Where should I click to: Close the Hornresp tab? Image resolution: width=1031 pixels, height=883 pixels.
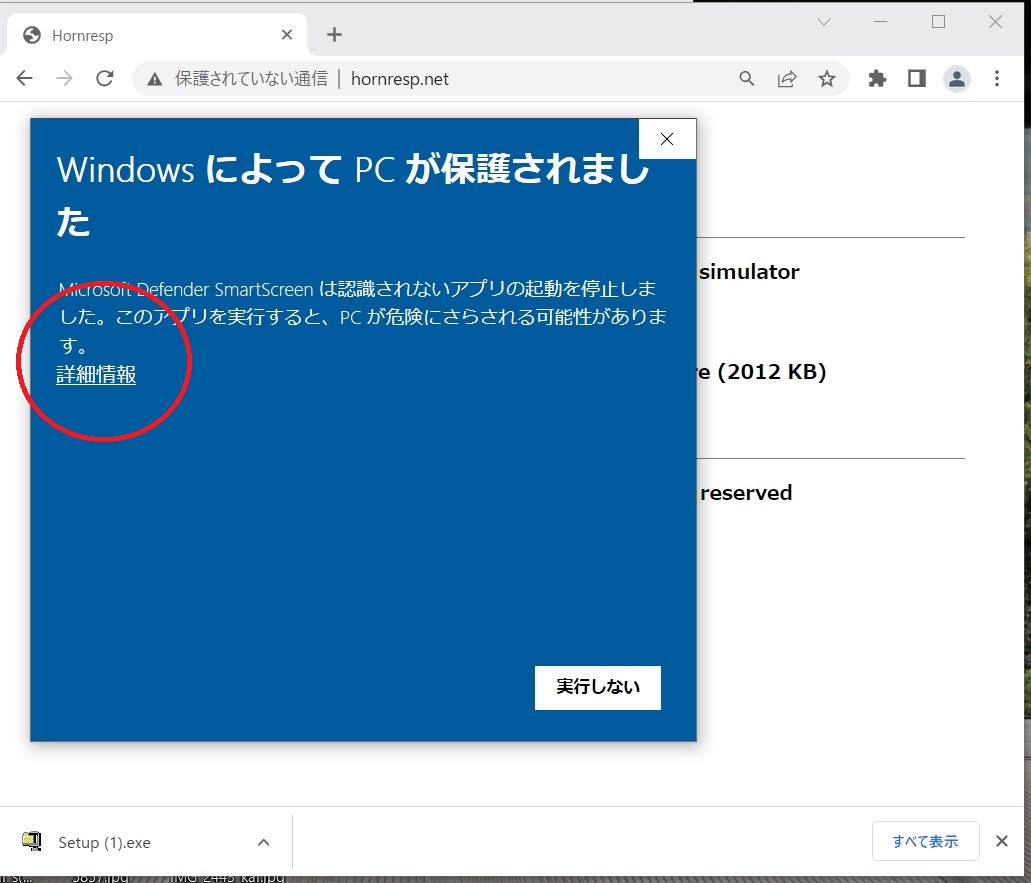[x=287, y=35]
